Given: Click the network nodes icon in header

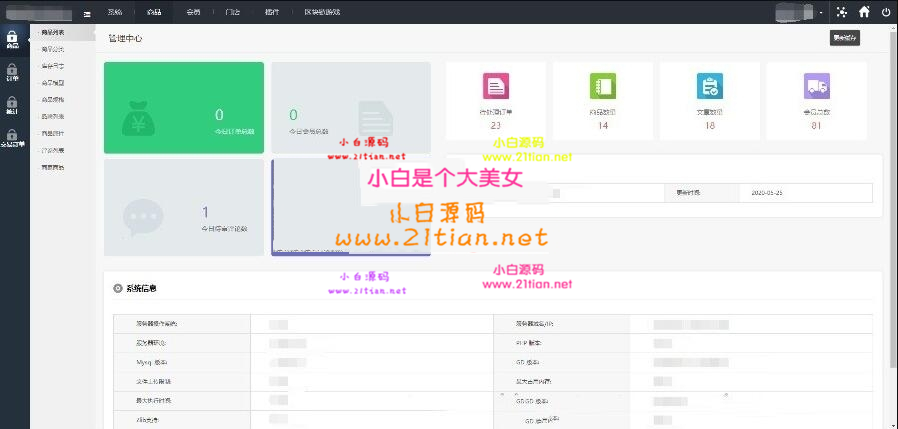Looking at the screenshot, I should tap(841, 12).
